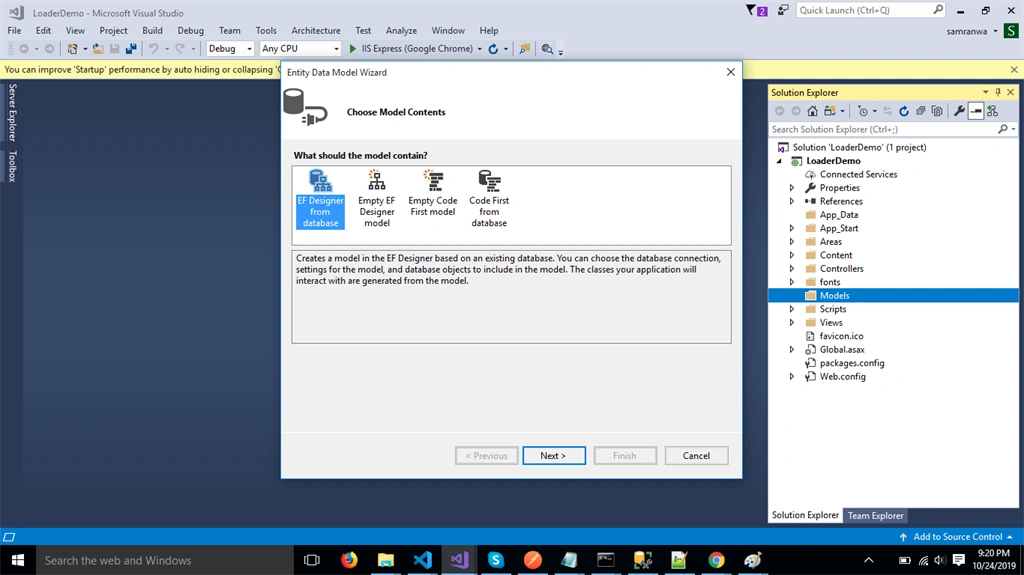This screenshot has height=575, width=1024.
Task: Click Add to Source Control
Action: pyautogui.click(x=957, y=536)
